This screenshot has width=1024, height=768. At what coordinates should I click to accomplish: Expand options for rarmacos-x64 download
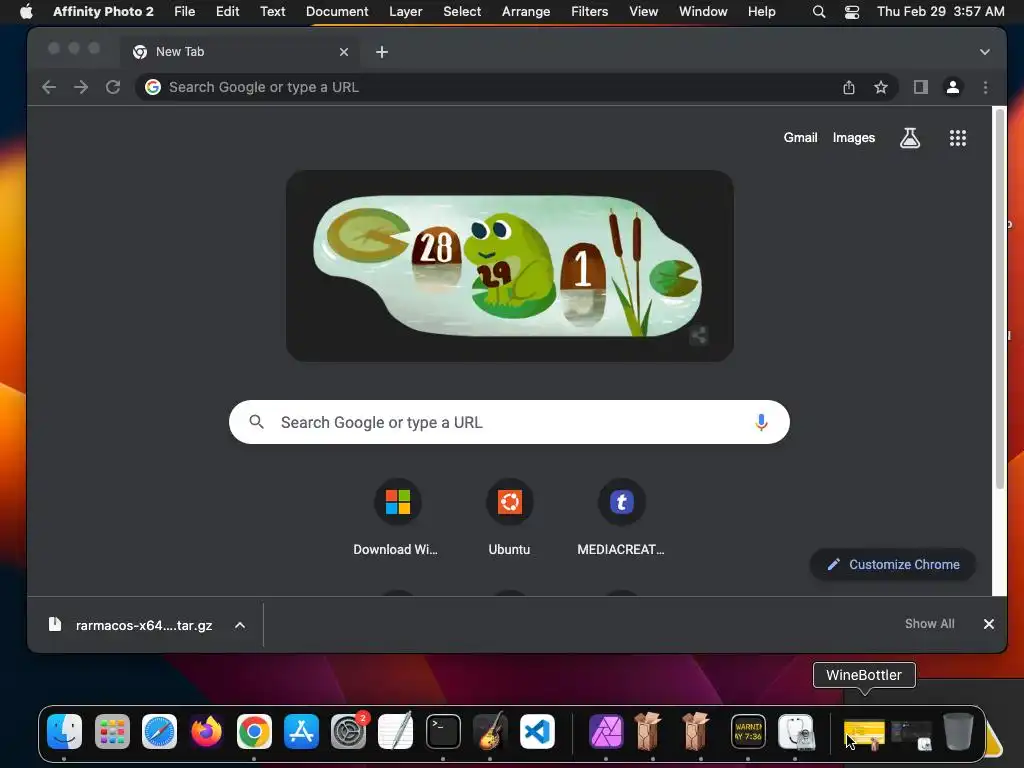click(x=240, y=625)
